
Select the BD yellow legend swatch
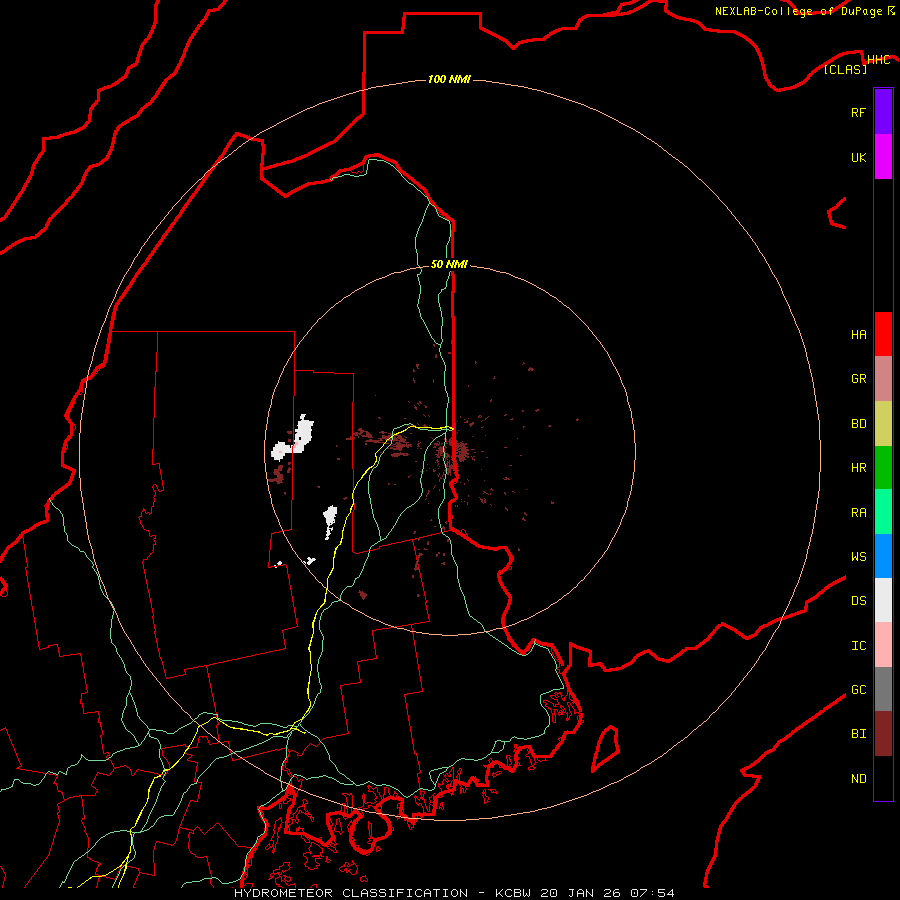pyautogui.click(x=883, y=423)
